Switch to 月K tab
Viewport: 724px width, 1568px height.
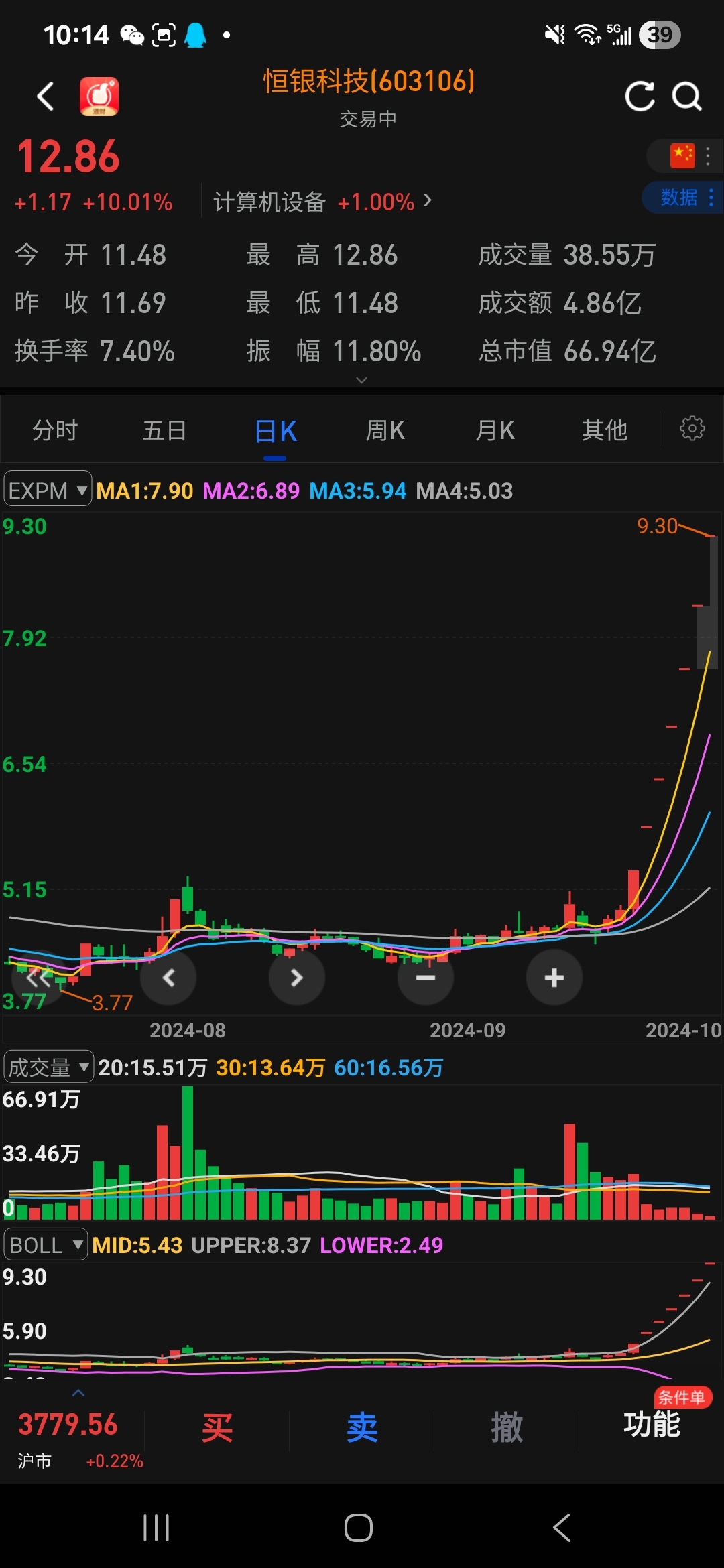[495, 430]
